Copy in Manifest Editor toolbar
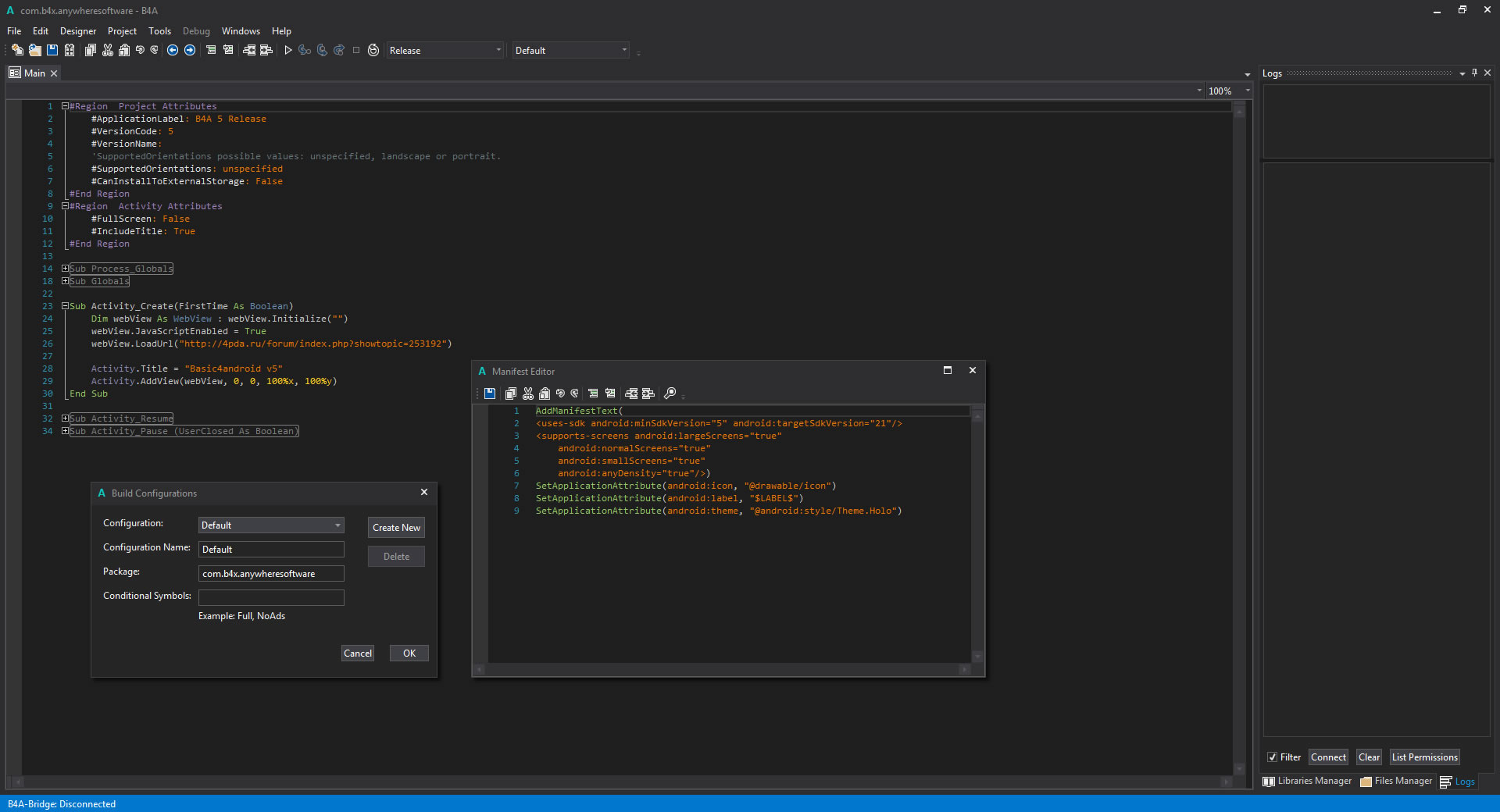This screenshot has width=1500, height=812. tap(510, 394)
